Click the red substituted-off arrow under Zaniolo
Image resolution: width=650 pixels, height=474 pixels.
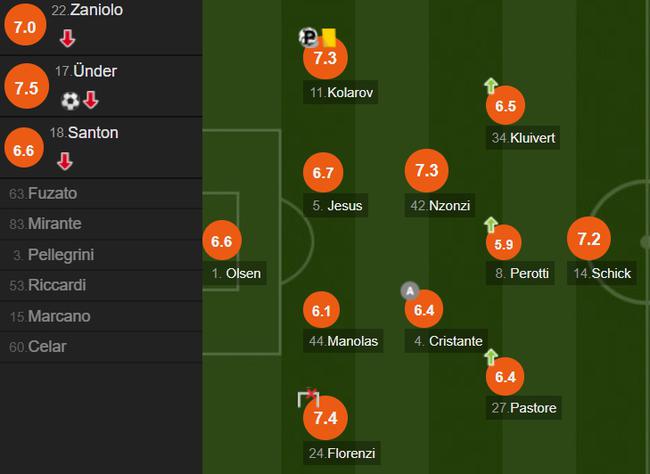coord(67,38)
